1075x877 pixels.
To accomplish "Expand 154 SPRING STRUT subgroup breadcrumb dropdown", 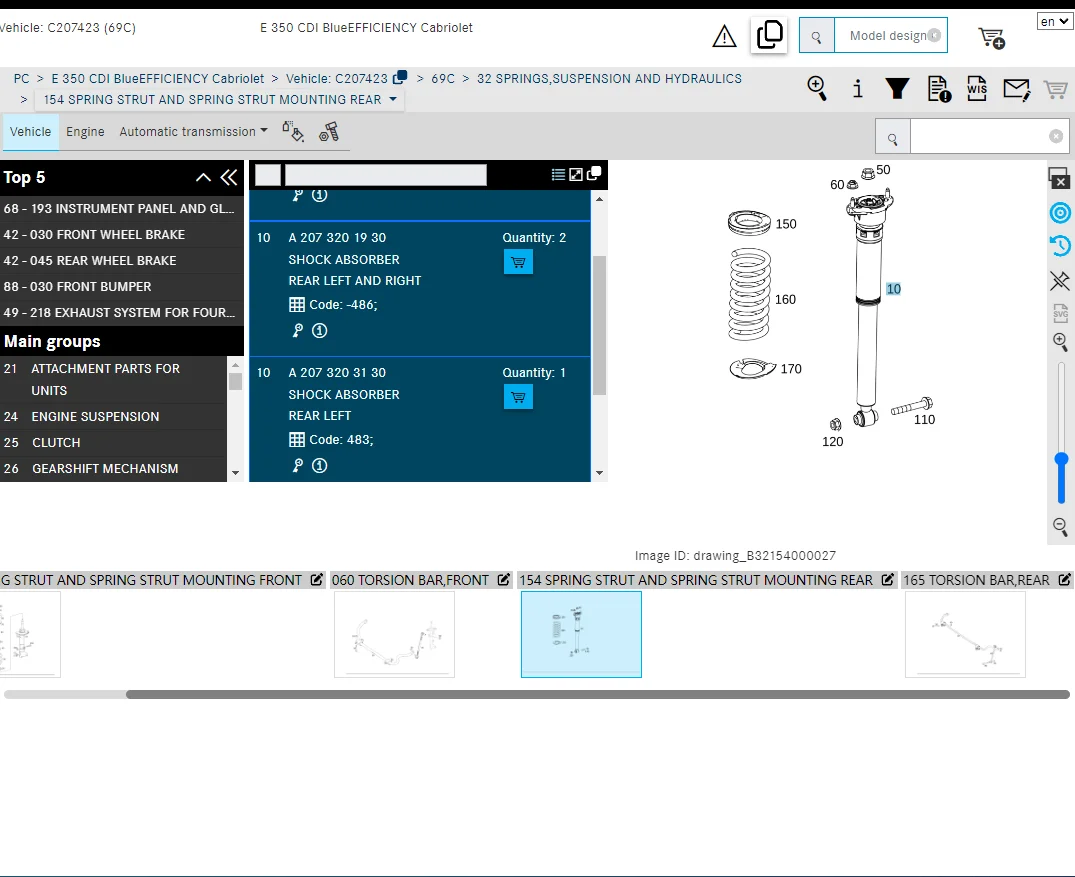I will pyautogui.click(x=393, y=99).
